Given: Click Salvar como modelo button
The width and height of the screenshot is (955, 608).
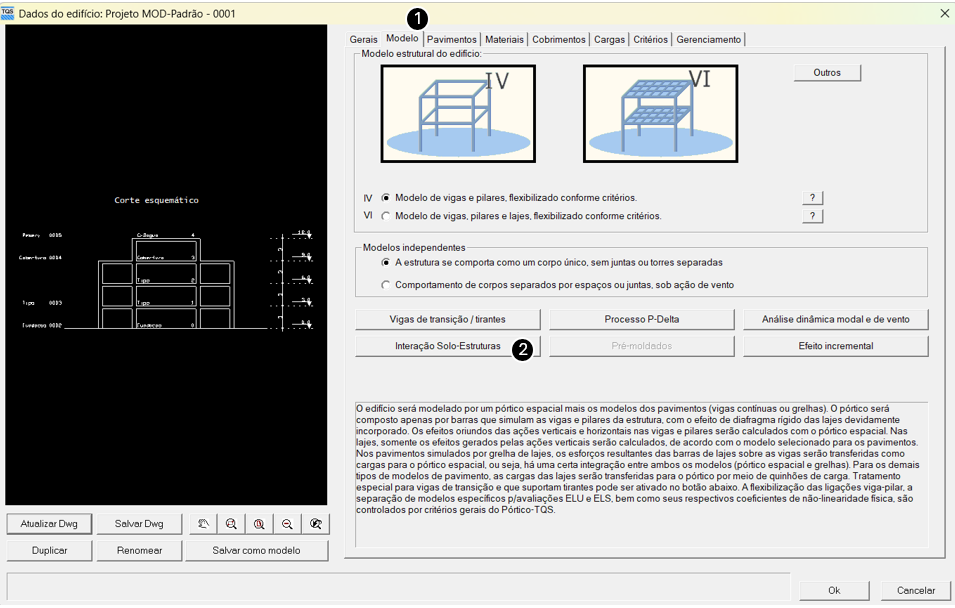Looking at the screenshot, I should [256, 551].
